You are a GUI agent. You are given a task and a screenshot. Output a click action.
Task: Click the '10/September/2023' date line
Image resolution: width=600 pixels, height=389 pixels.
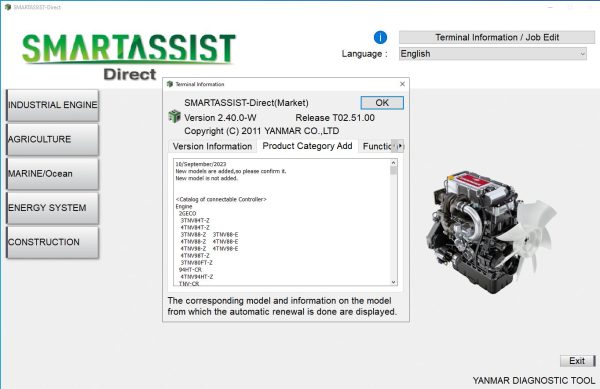pyautogui.click(x=201, y=164)
